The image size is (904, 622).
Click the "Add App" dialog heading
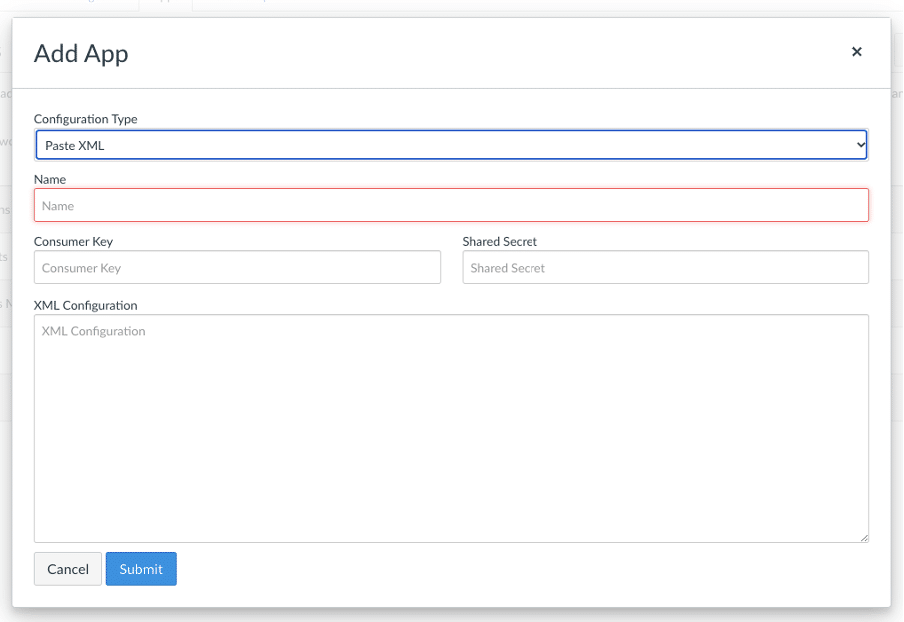tap(81, 54)
